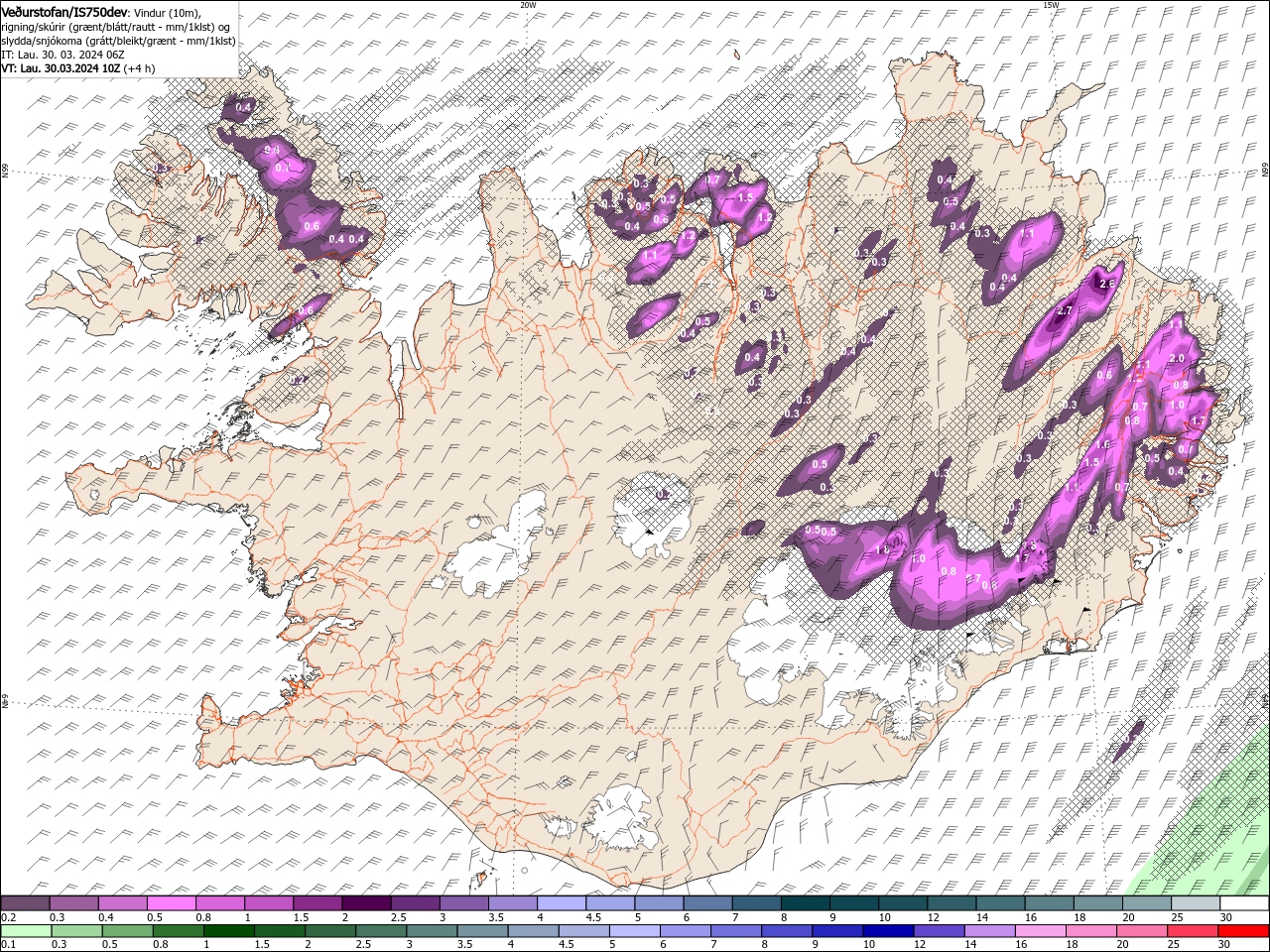The height and width of the screenshot is (952, 1270).
Task: Select the 0.2 swatch in the upper legend row
Action: pyautogui.click(x=25, y=903)
